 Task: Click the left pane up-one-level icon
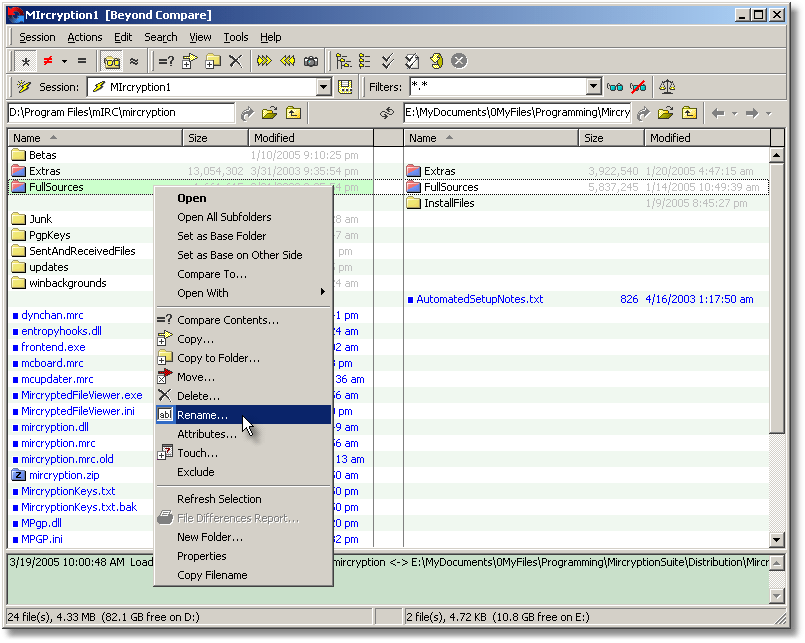click(x=293, y=113)
